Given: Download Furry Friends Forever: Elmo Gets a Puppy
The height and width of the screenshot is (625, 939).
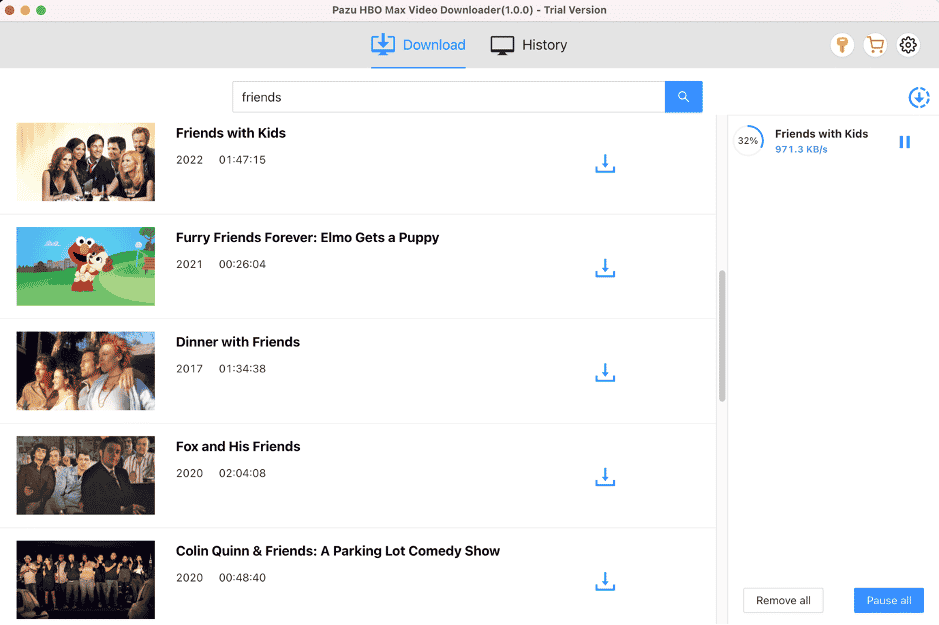Looking at the screenshot, I should point(605,268).
